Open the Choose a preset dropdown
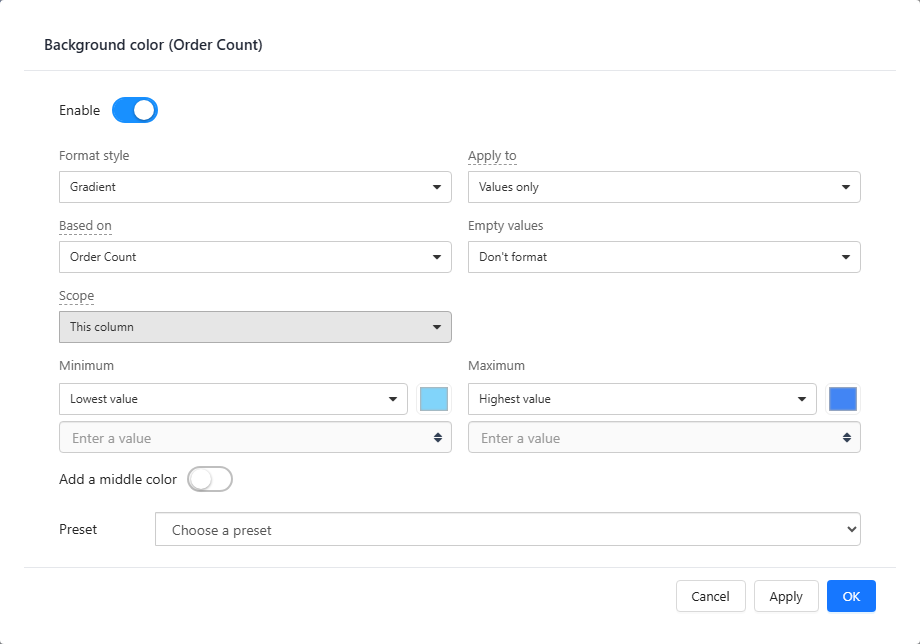The height and width of the screenshot is (644, 920). click(508, 530)
